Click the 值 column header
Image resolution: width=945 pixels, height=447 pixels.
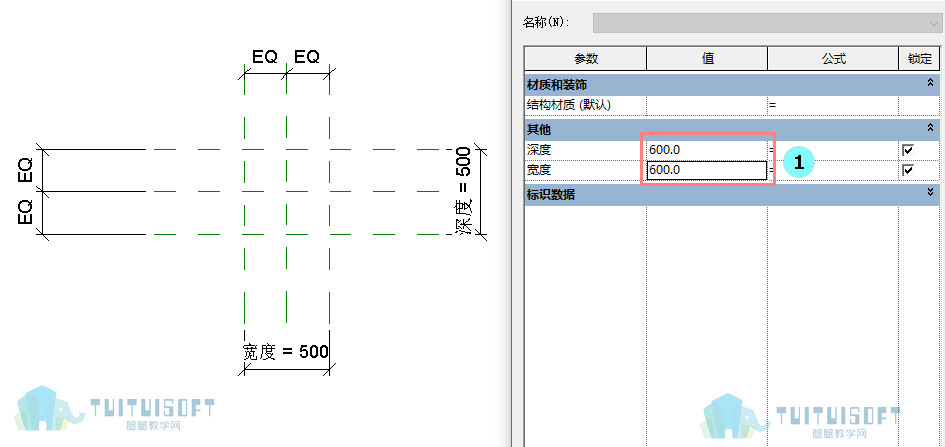(x=707, y=58)
